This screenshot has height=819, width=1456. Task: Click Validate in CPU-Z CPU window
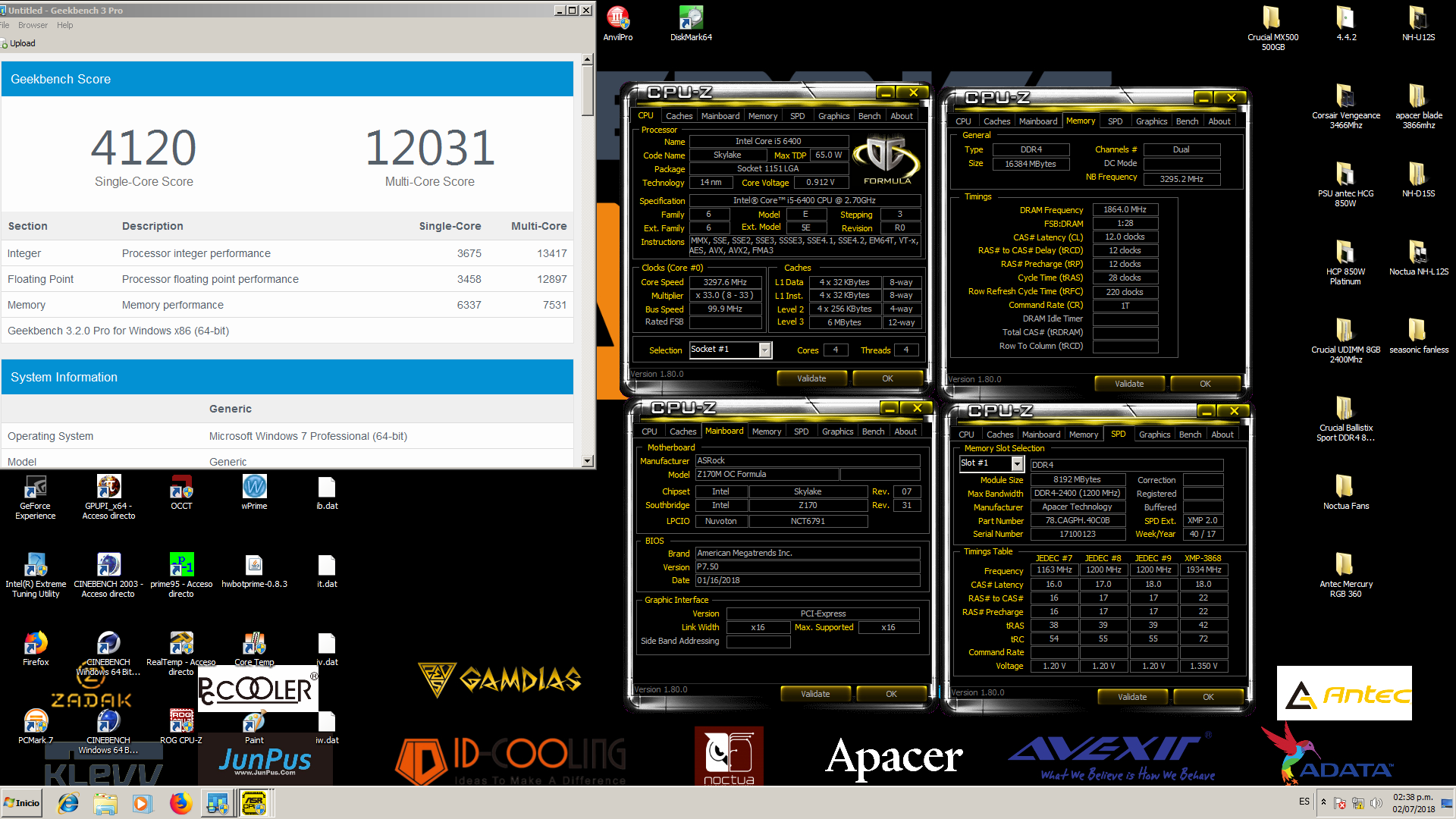pos(811,378)
